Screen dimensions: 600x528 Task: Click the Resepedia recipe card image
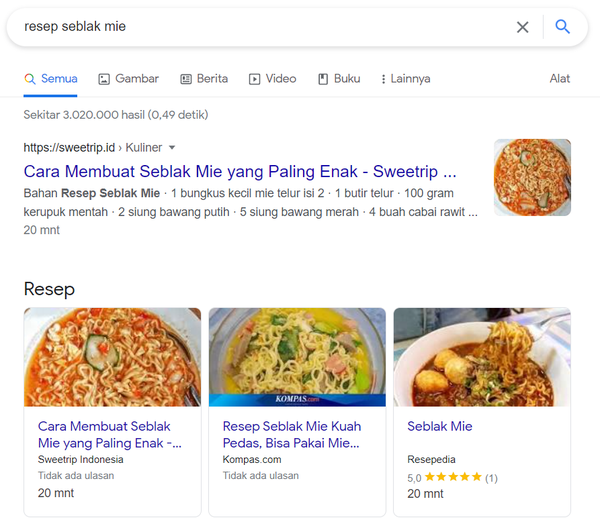pos(482,356)
